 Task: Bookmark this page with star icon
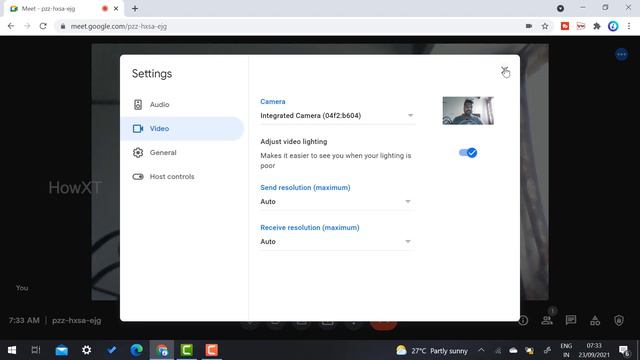[x=545, y=26]
